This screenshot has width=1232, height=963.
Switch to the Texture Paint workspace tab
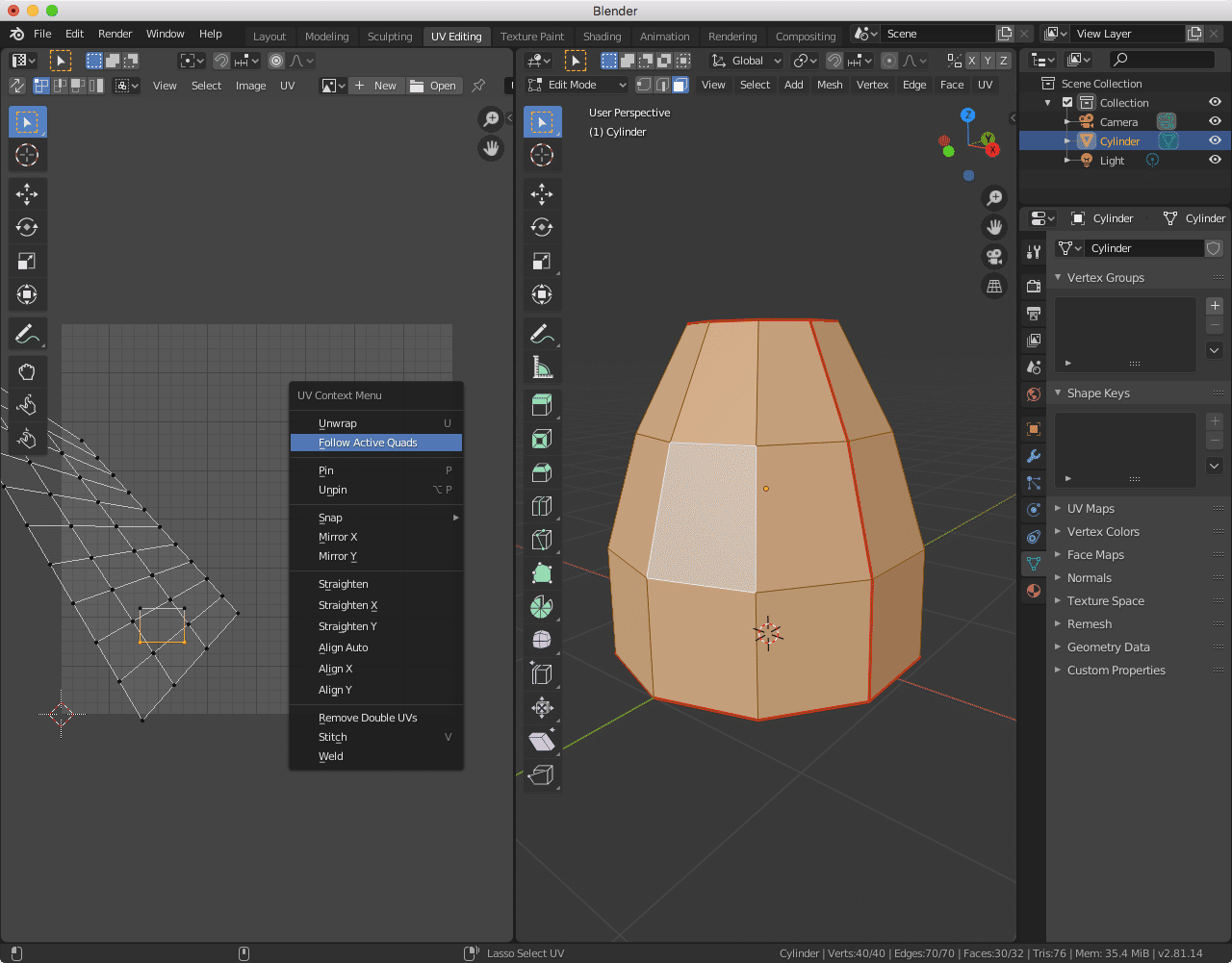point(531,37)
